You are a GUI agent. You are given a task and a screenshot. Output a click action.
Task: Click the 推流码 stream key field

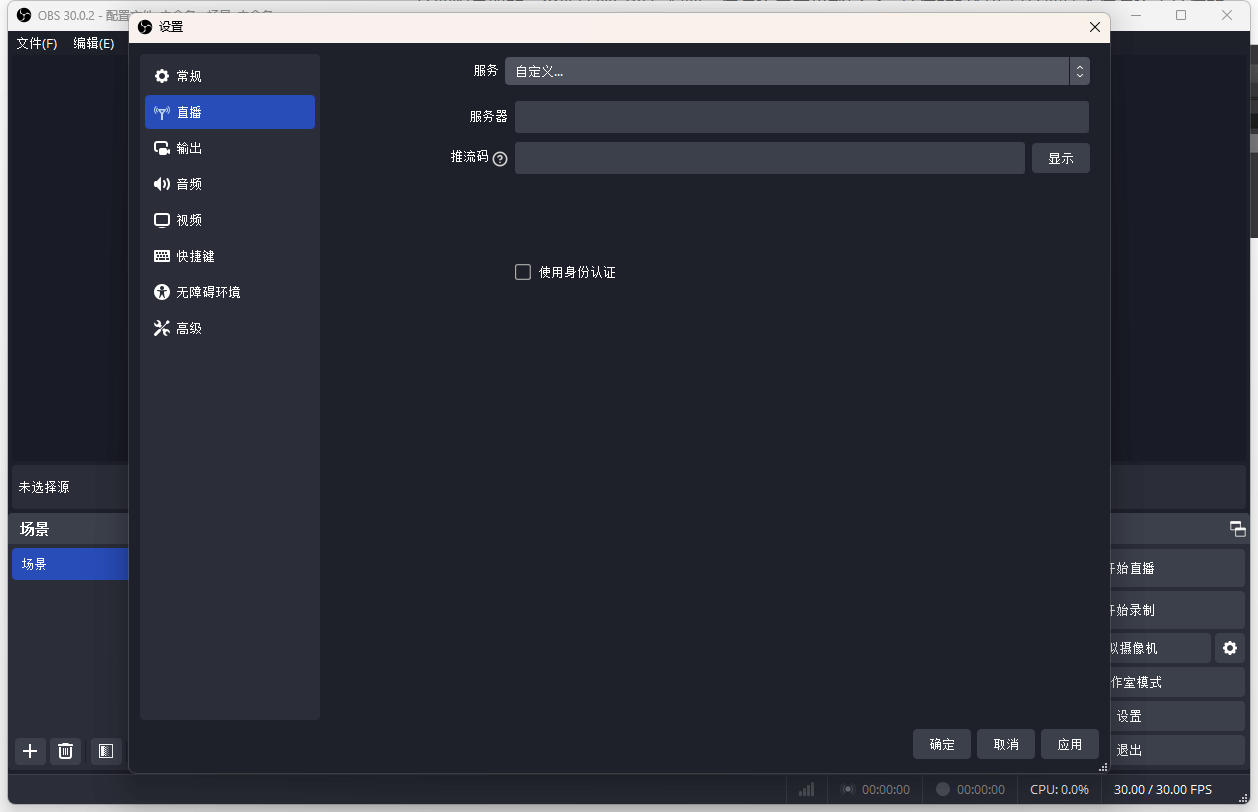[x=769, y=158]
